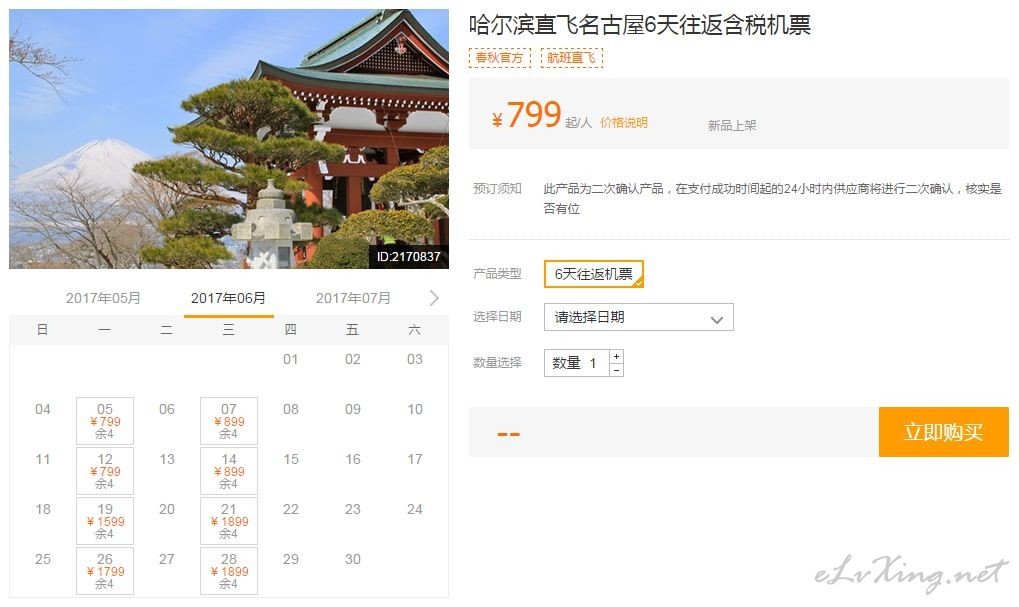Click the product title 哈尔滨直飞名古屋6天往返含税机票

(x=639, y=25)
